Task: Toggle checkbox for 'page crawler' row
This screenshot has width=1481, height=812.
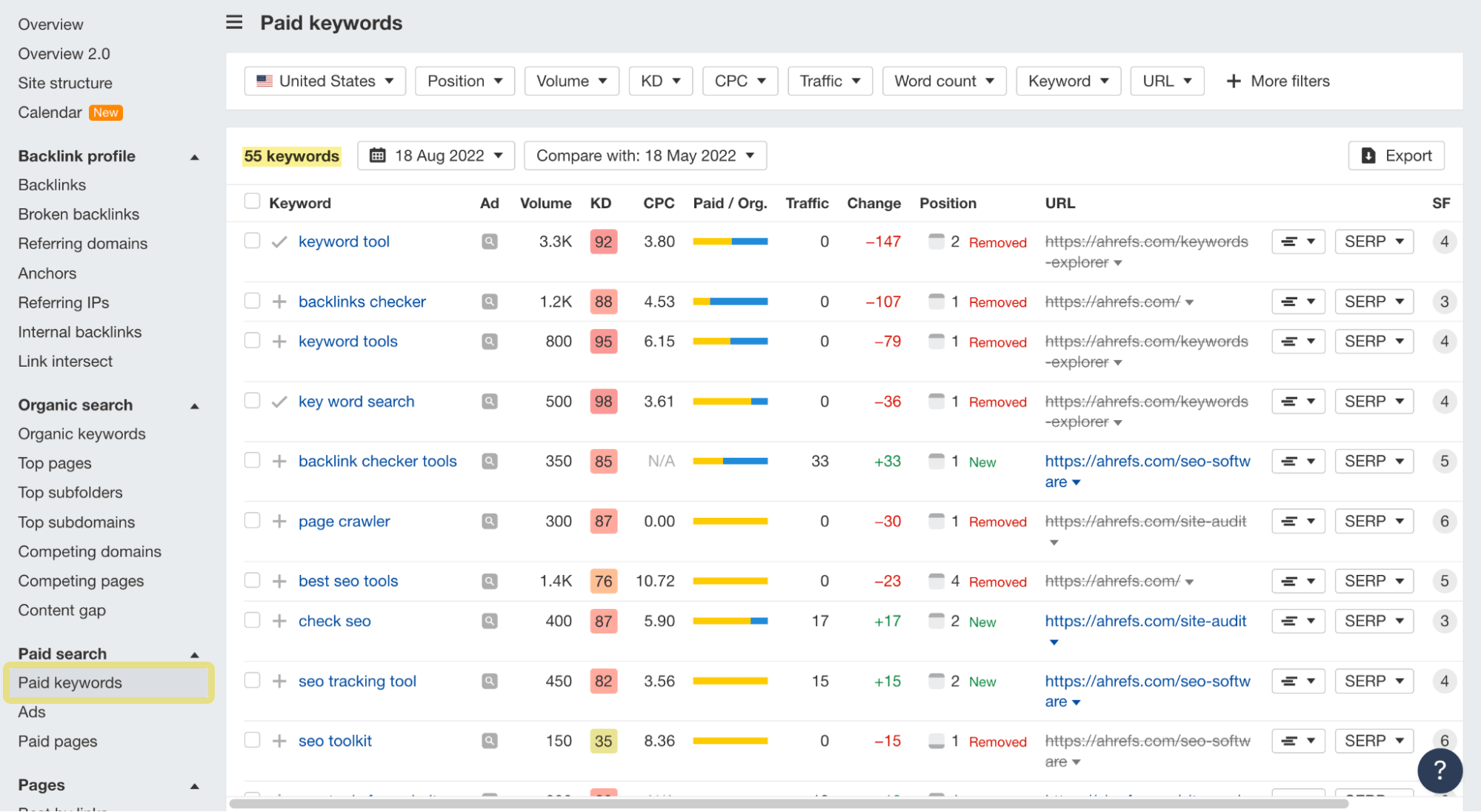Action: click(x=251, y=520)
